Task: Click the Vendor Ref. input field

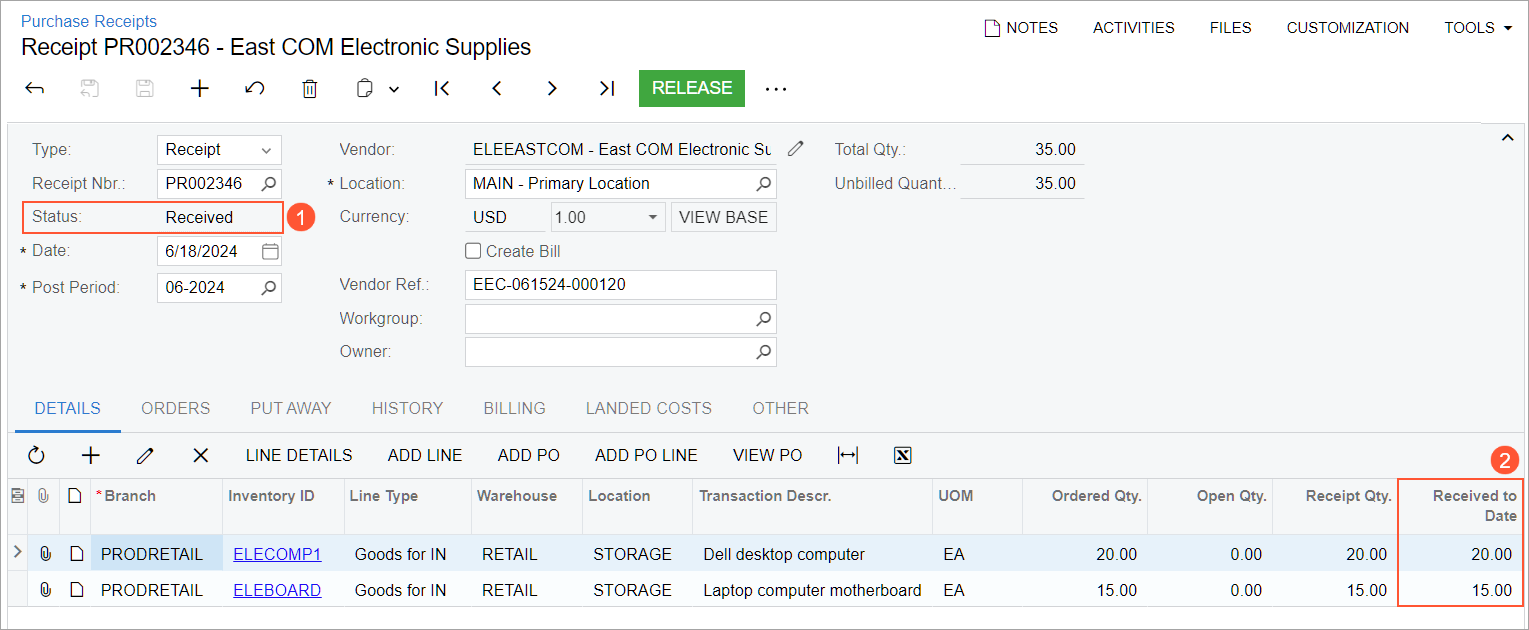Action: pos(620,285)
